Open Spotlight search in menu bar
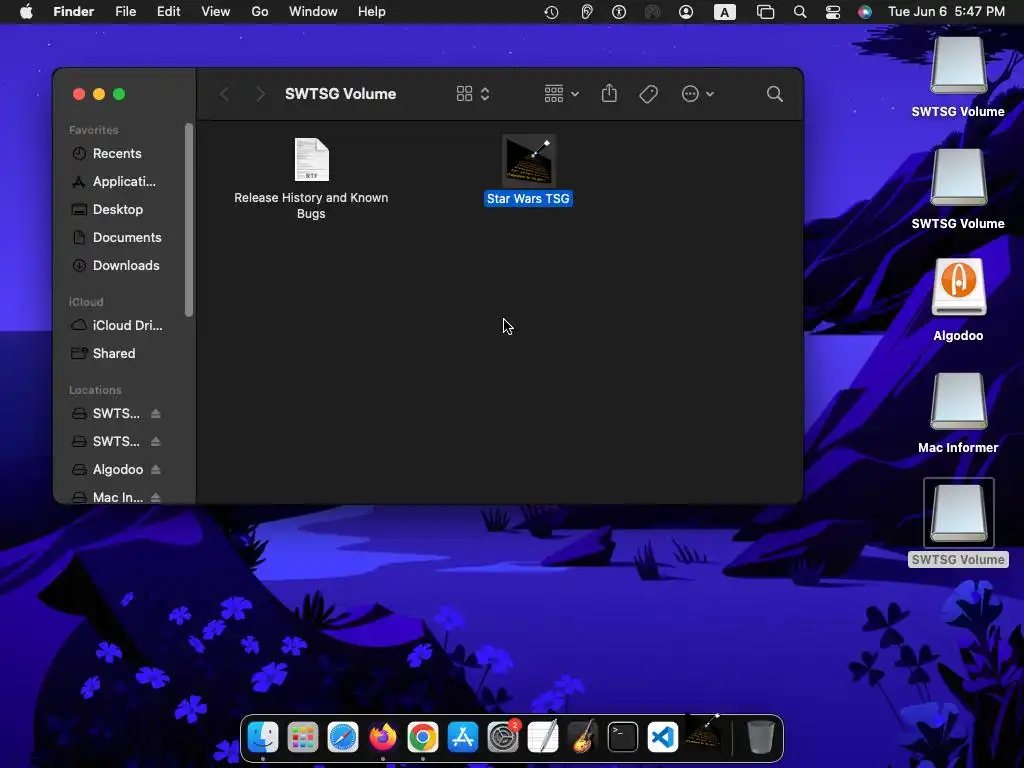The width and height of the screenshot is (1024, 768). click(799, 12)
